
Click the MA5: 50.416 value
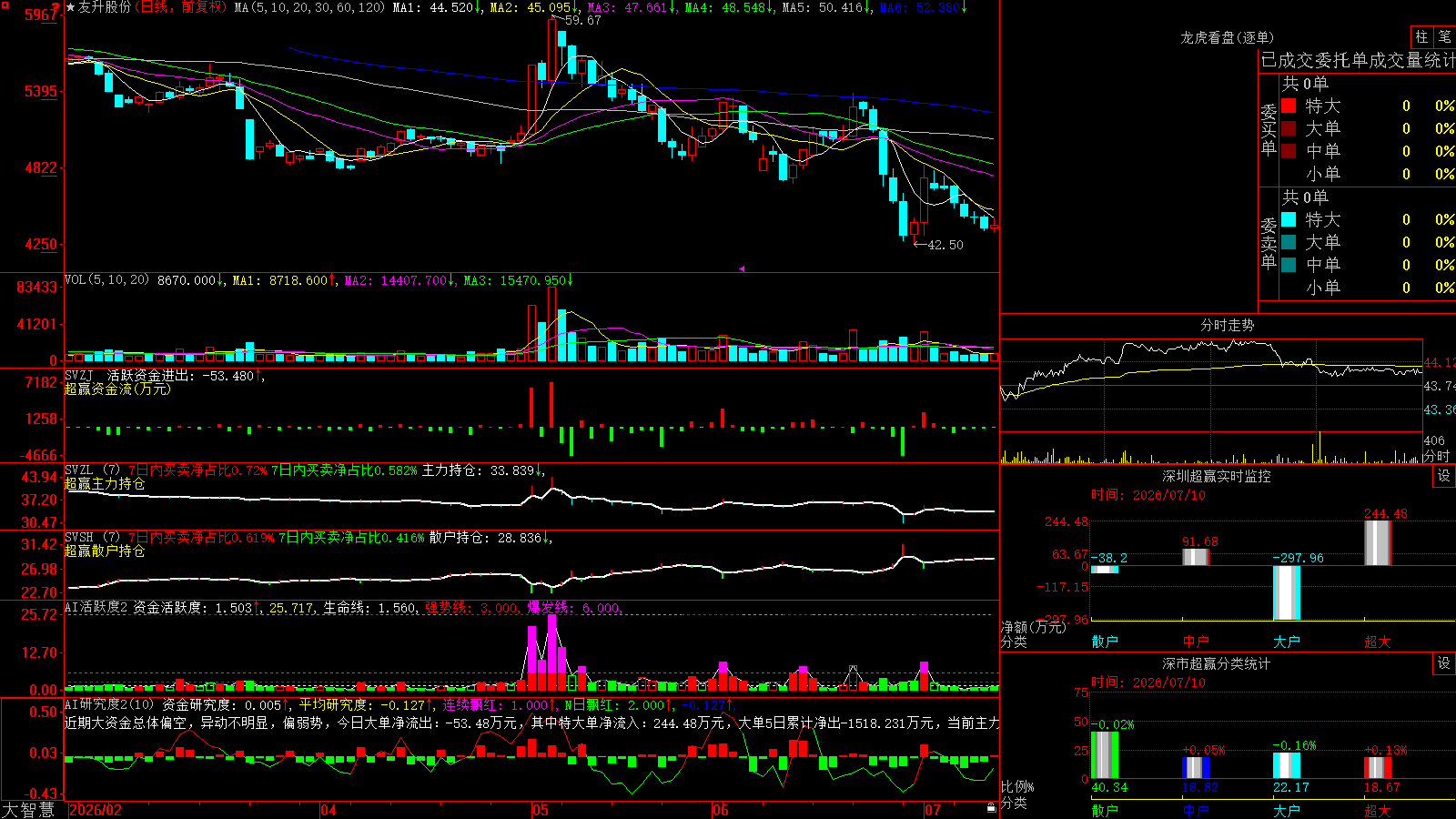[825, 7]
